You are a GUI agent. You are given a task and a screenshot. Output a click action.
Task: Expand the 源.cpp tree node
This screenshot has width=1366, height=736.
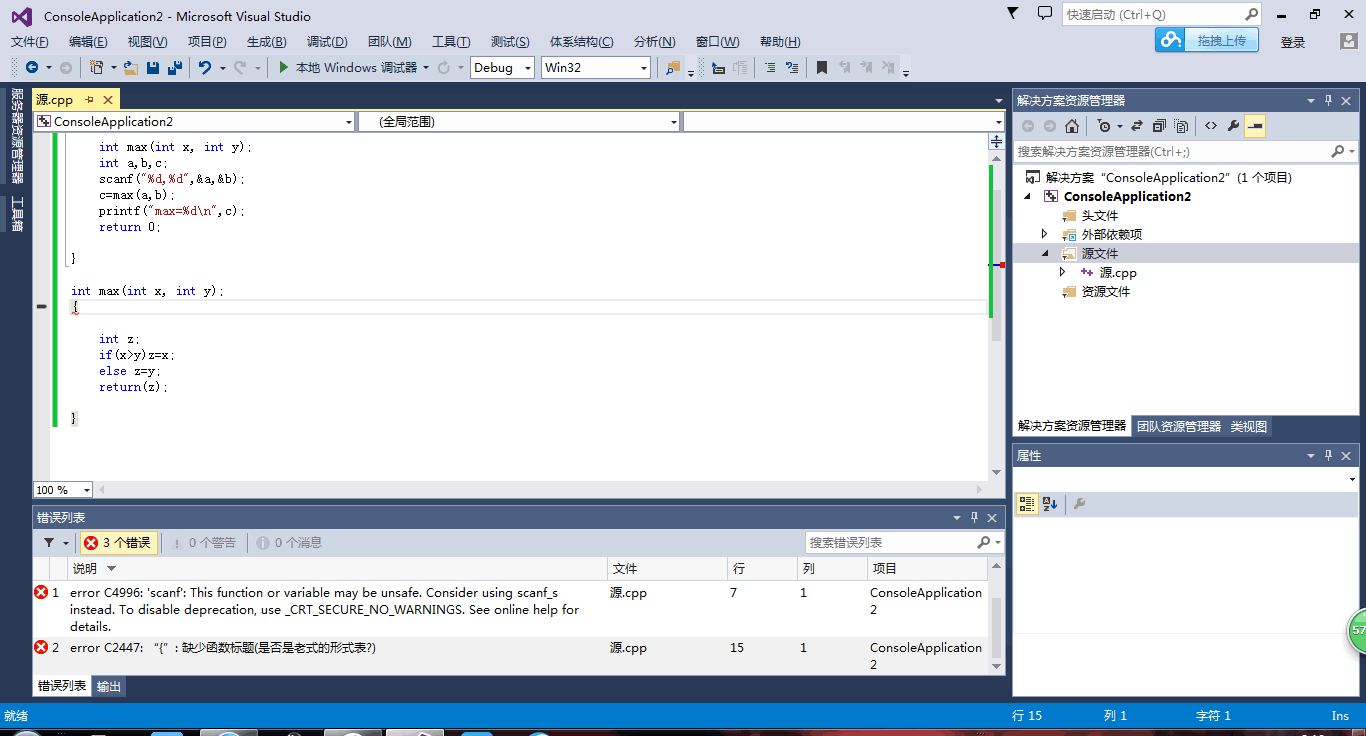pos(1063,272)
